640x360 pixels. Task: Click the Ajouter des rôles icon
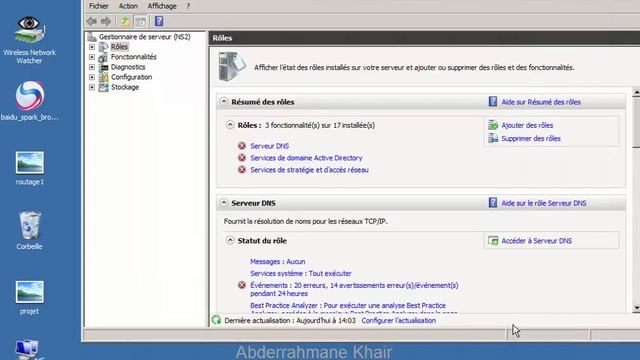tap(493, 125)
